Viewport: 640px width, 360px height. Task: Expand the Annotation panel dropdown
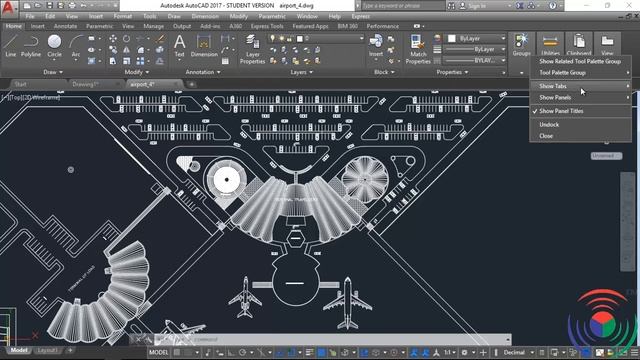[x=203, y=72]
